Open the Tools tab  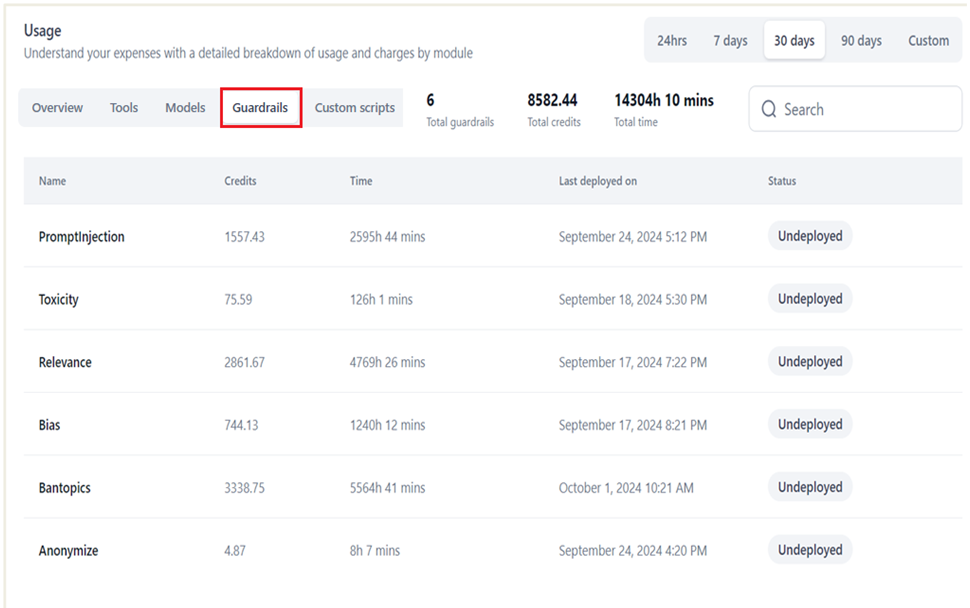pyautogui.click(x=124, y=108)
